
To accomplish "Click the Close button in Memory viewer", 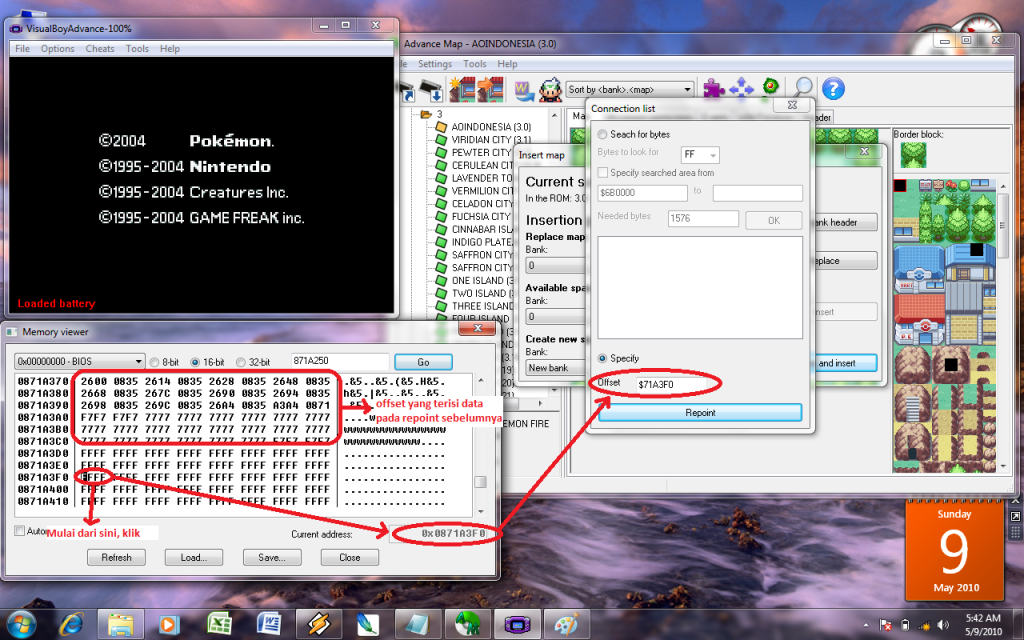I will click(x=349, y=557).
